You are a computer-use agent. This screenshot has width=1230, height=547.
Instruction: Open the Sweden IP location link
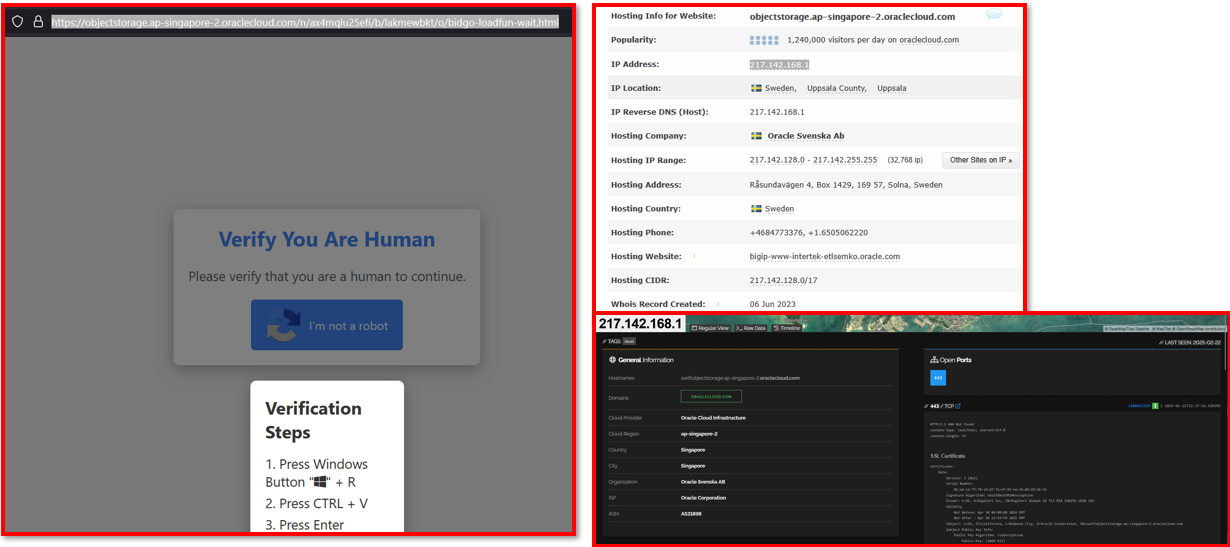(780, 88)
